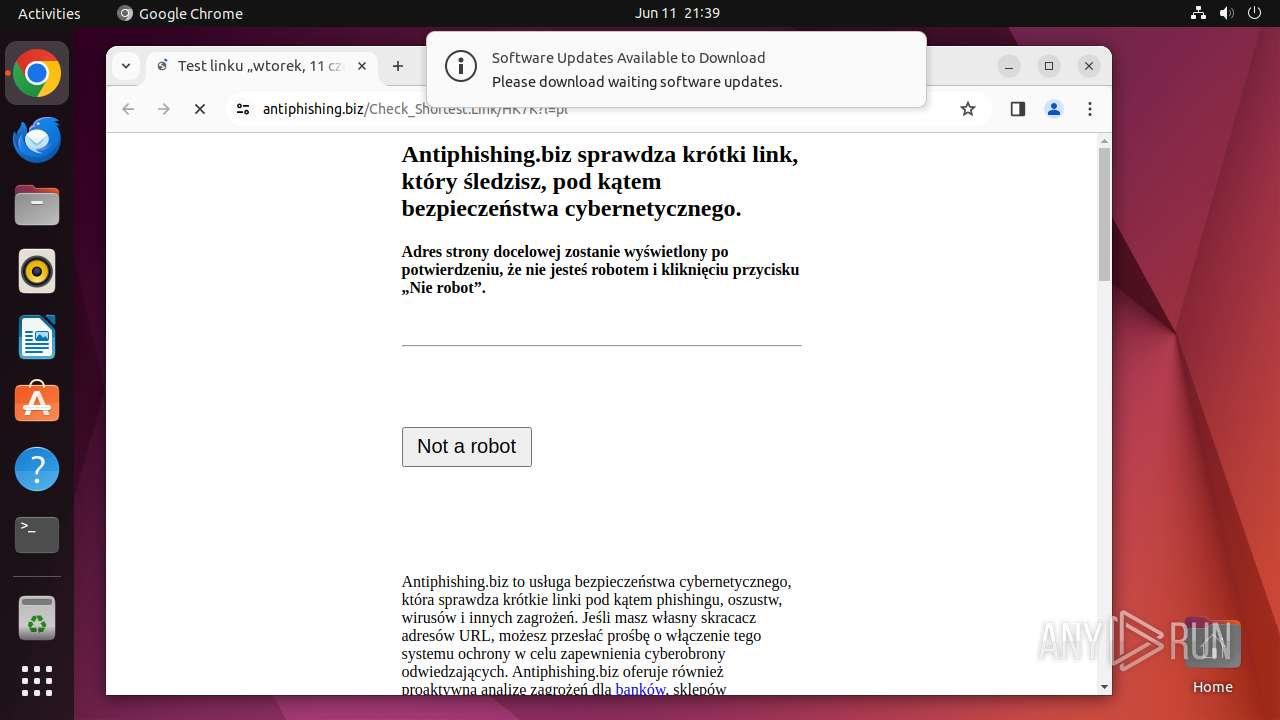This screenshot has width=1280, height=720.
Task: Follow the 'banków' link
Action: [640, 689]
